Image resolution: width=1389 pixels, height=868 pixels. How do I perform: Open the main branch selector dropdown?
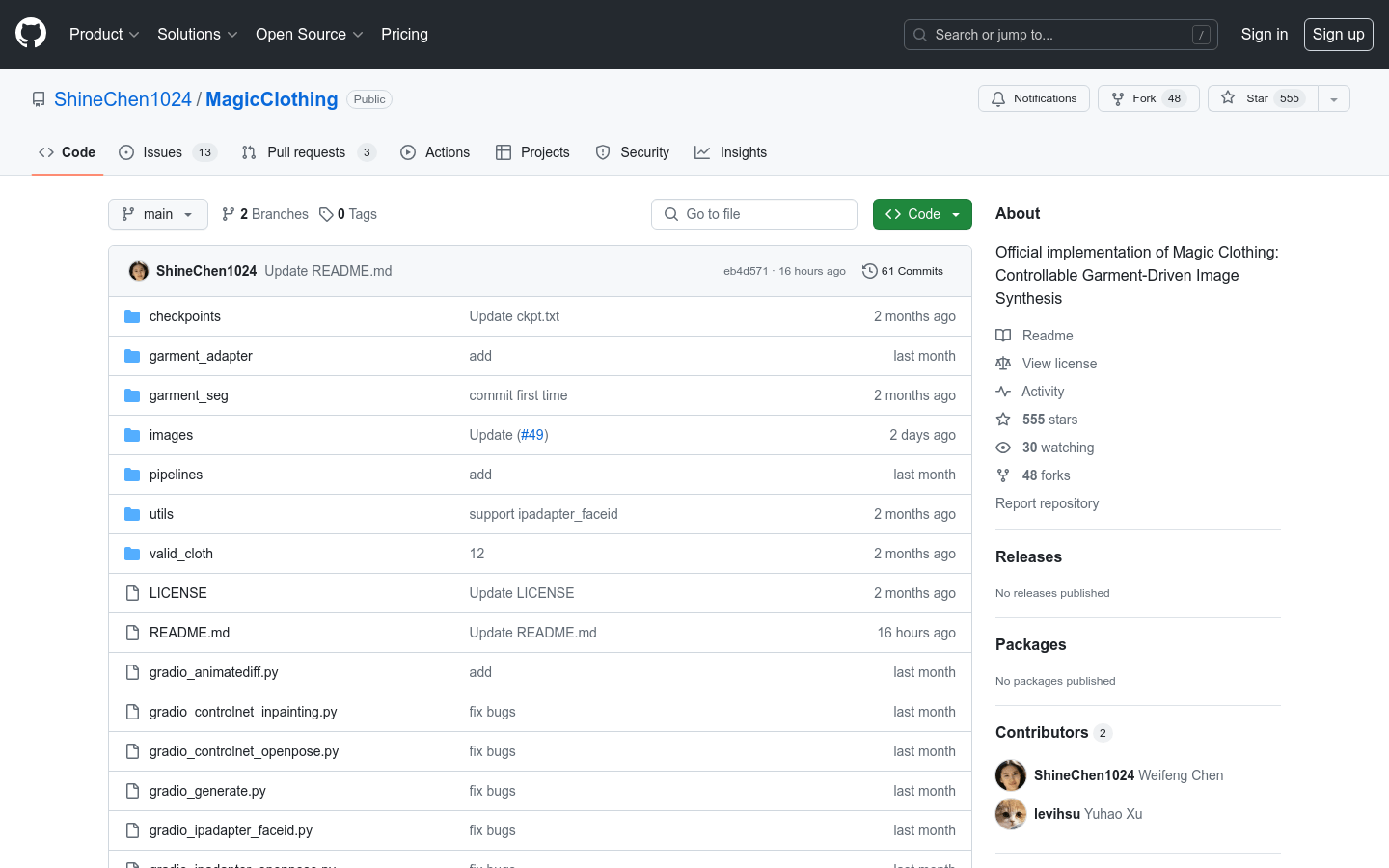click(x=158, y=214)
